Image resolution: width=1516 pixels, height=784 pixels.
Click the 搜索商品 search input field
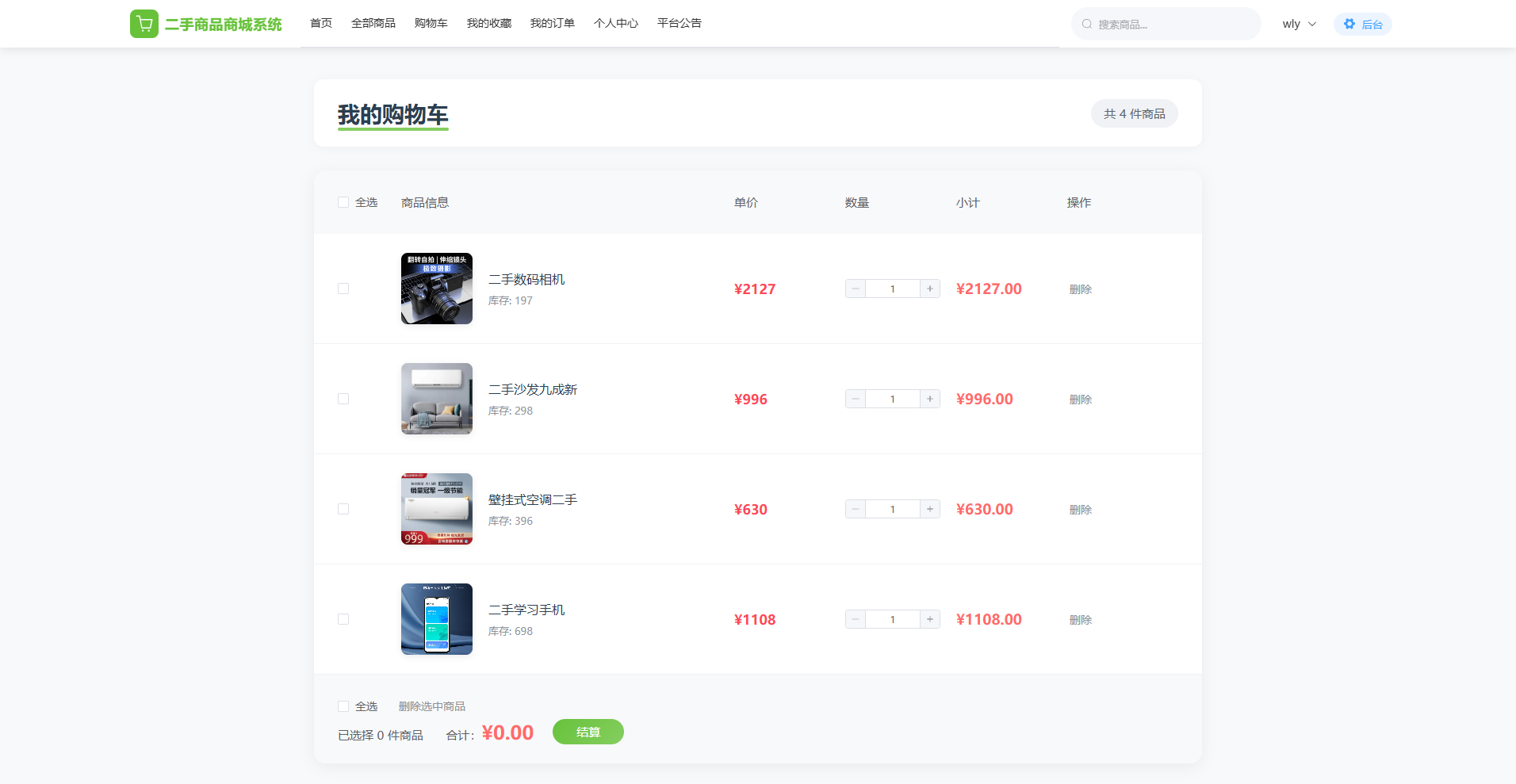point(1173,25)
